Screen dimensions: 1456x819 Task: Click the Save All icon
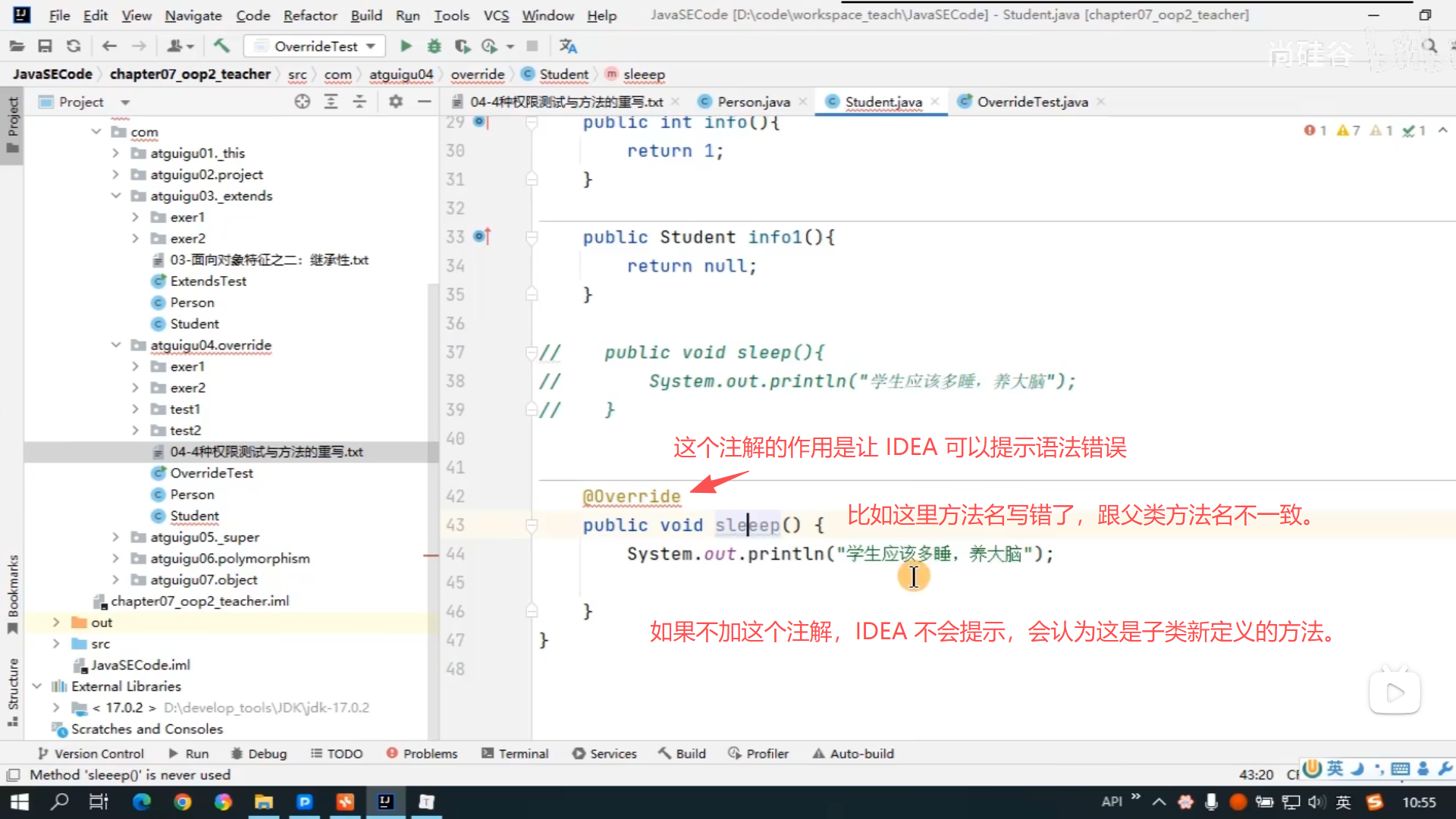point(45,46)
